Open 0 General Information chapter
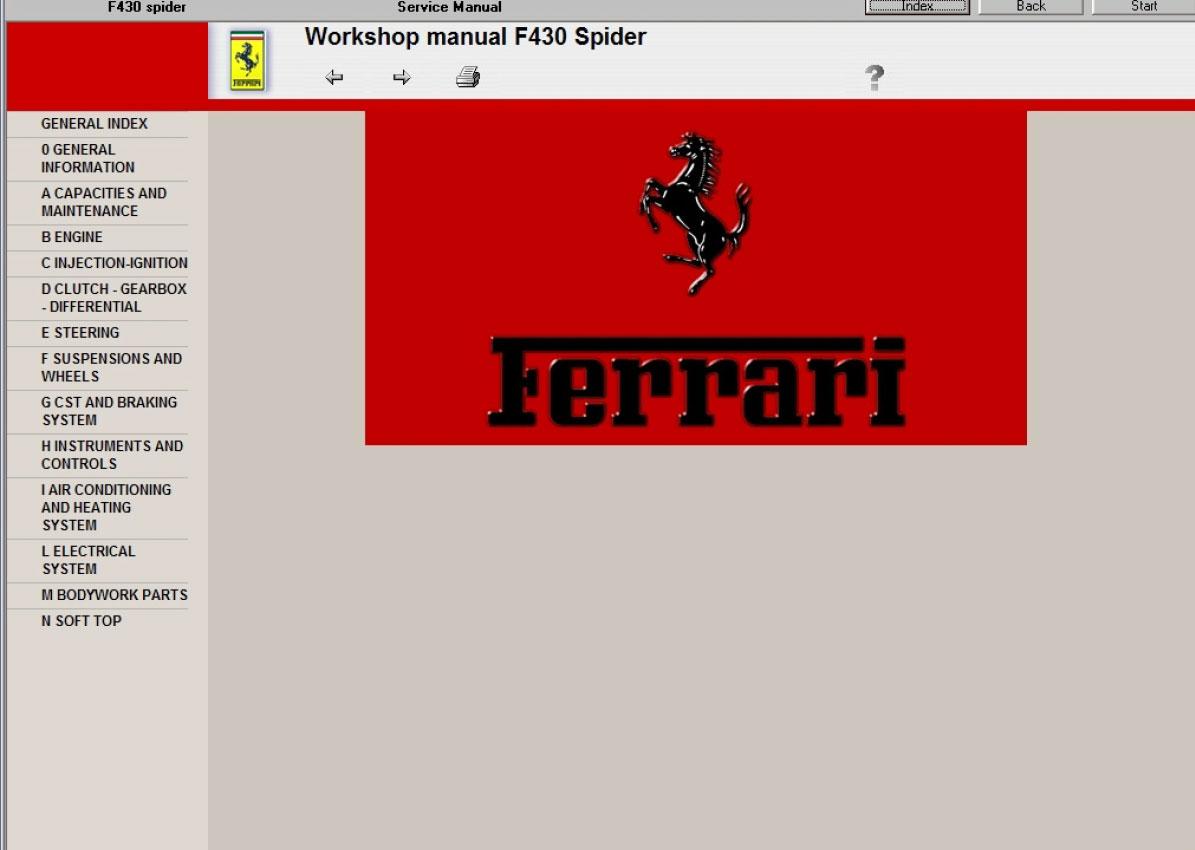This screenshot has height=850, width=1195. coord(88,159)
